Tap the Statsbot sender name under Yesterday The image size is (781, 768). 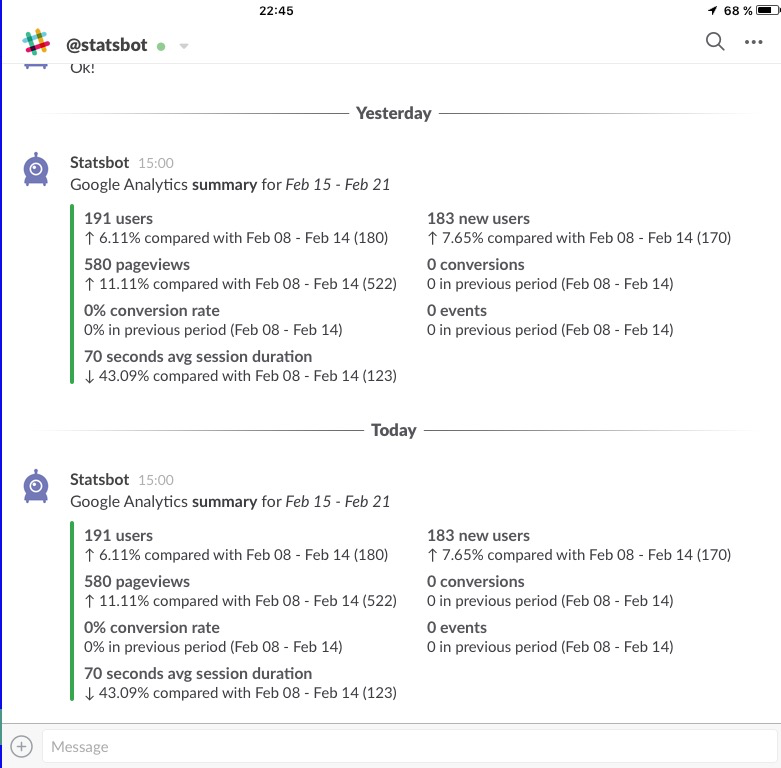tap(100, 162)
